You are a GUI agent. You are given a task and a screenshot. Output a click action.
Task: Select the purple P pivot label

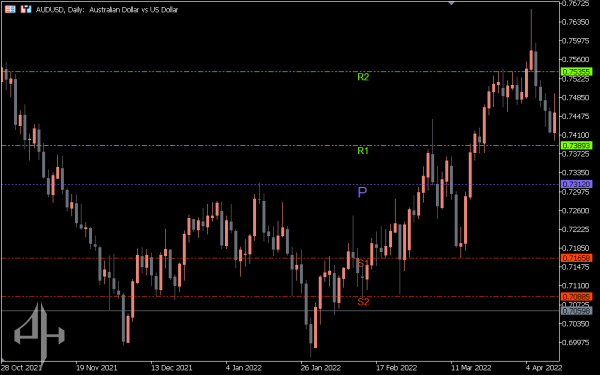(x=362, y=192)
